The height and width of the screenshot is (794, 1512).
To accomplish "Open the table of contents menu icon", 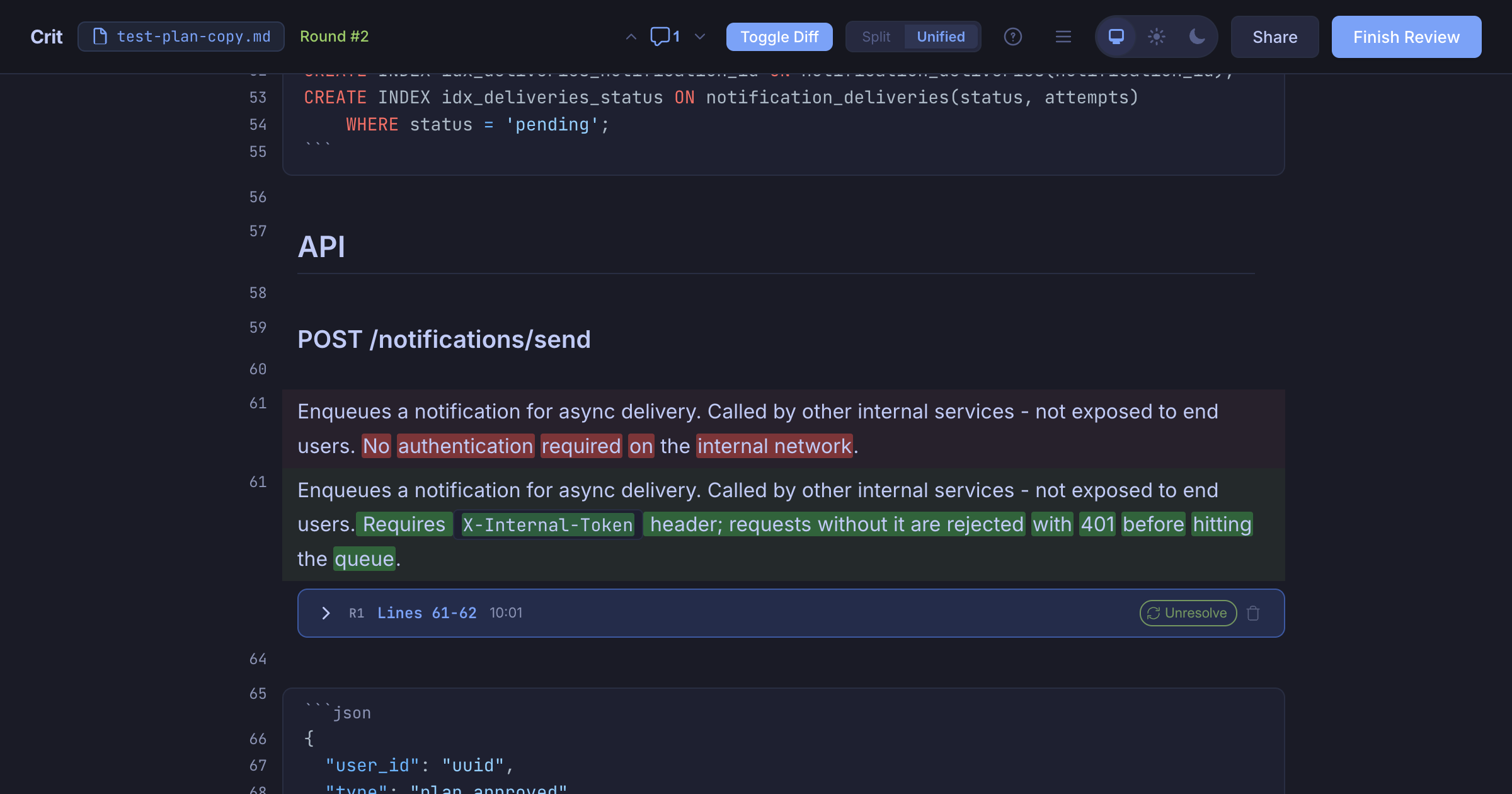I will point(1063,37).
